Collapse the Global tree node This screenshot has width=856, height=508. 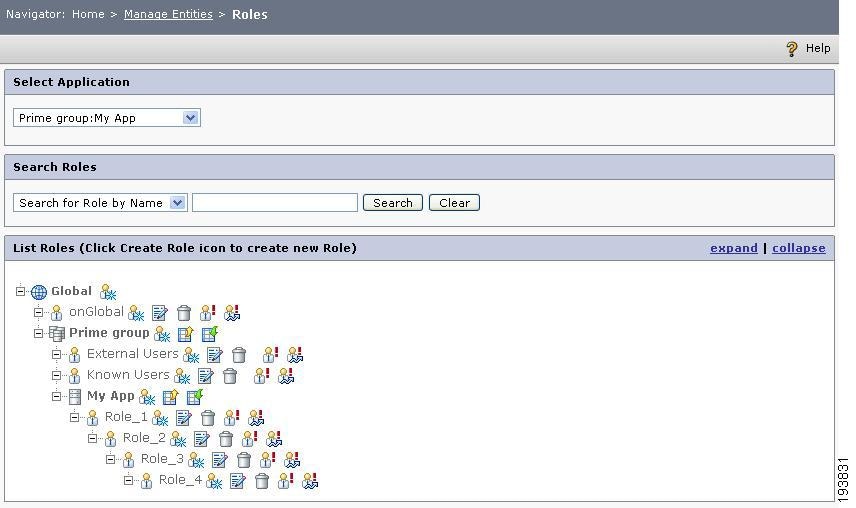(x=20, y=291)
